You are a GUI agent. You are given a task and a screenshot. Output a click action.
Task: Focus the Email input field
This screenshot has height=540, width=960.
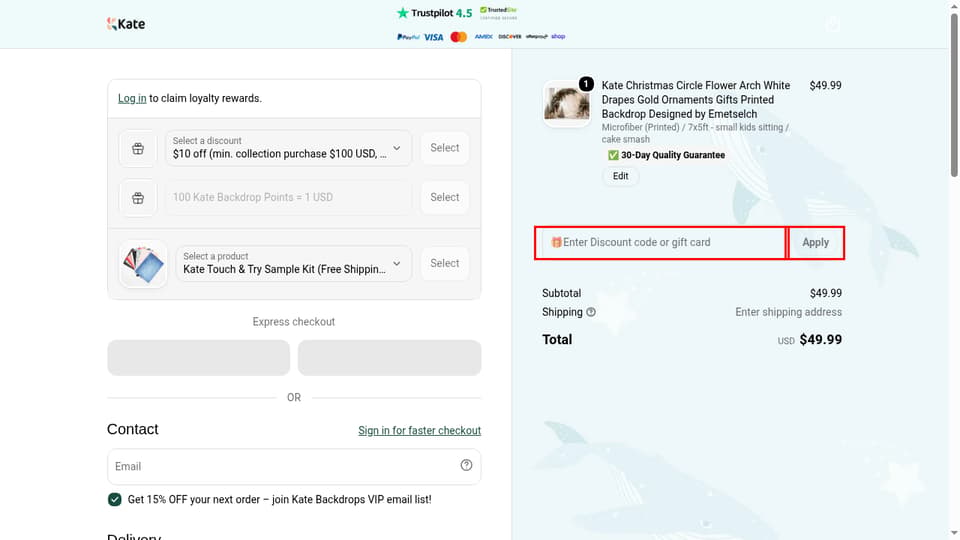[294, 467]
